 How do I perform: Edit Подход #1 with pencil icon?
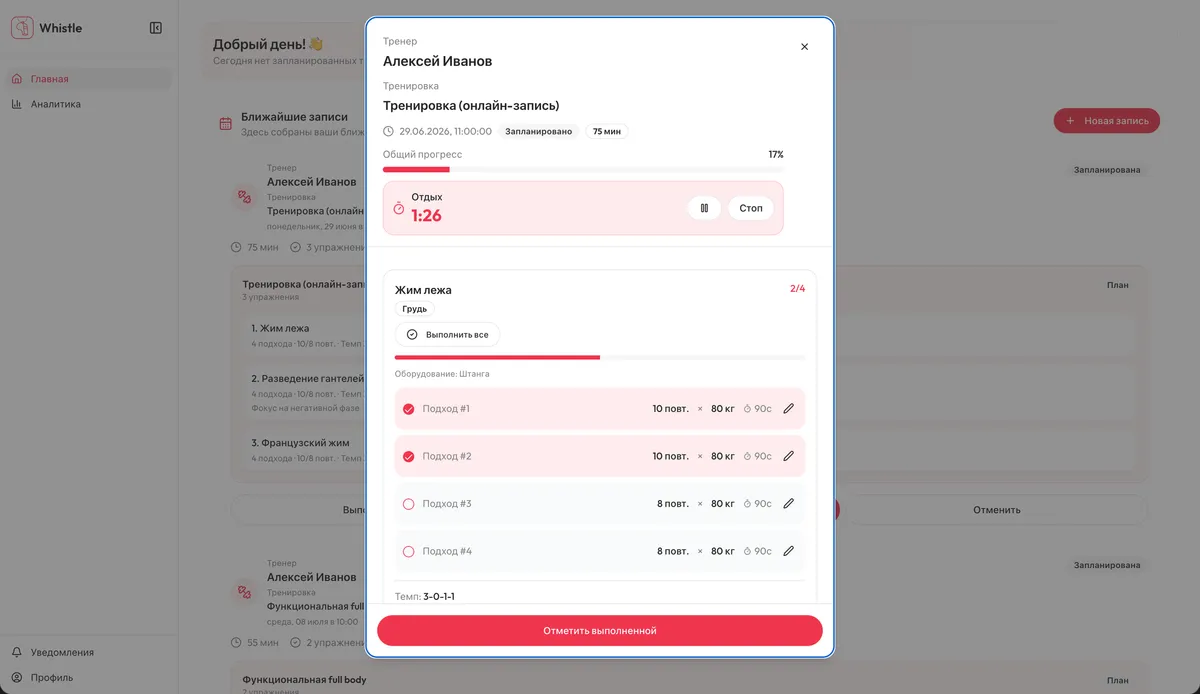coord(788,409)
